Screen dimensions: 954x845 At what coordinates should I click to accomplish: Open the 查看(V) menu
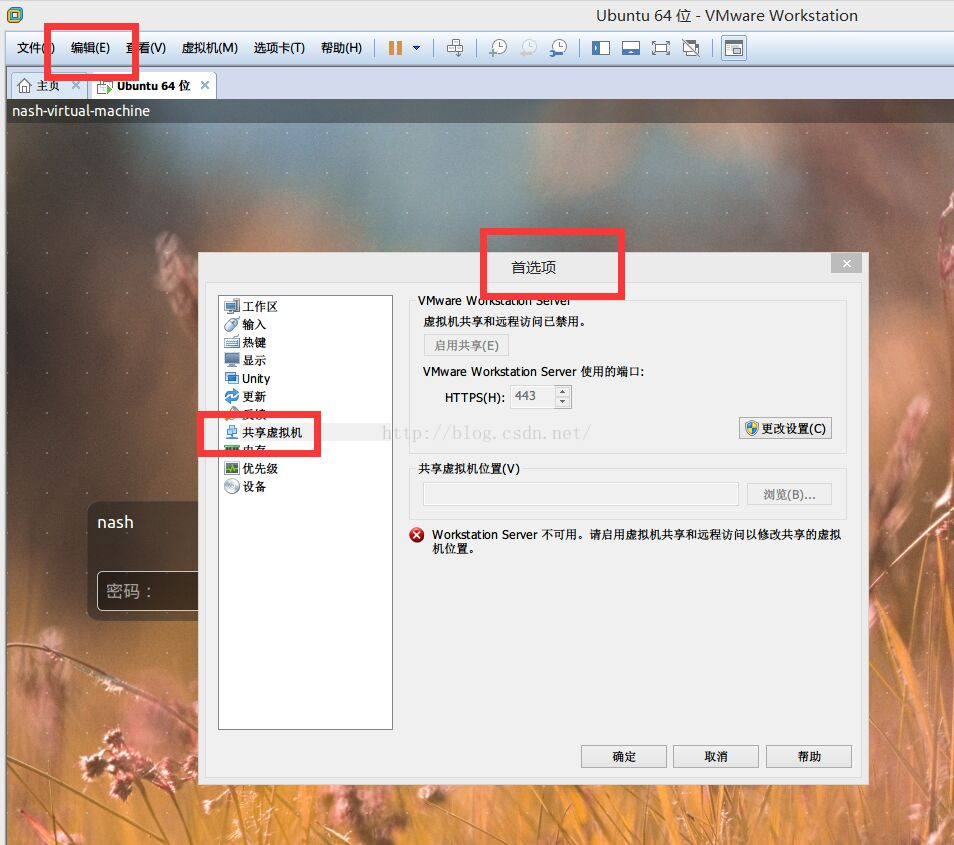pos(146,47)
